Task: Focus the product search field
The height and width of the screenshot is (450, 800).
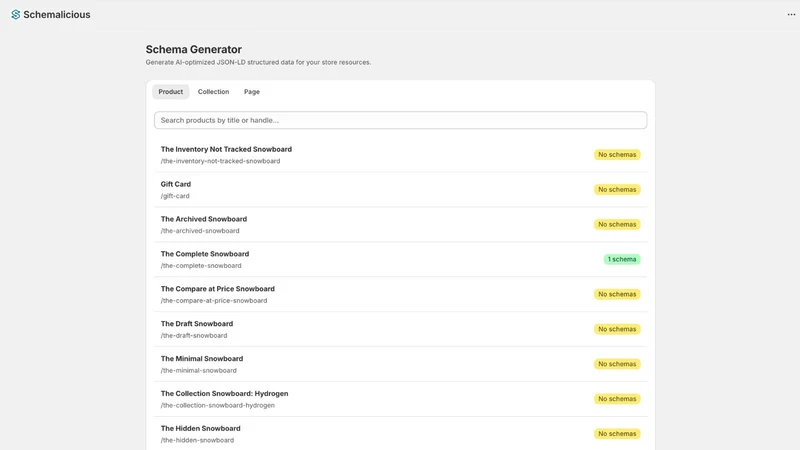Action: pos(401,120)
